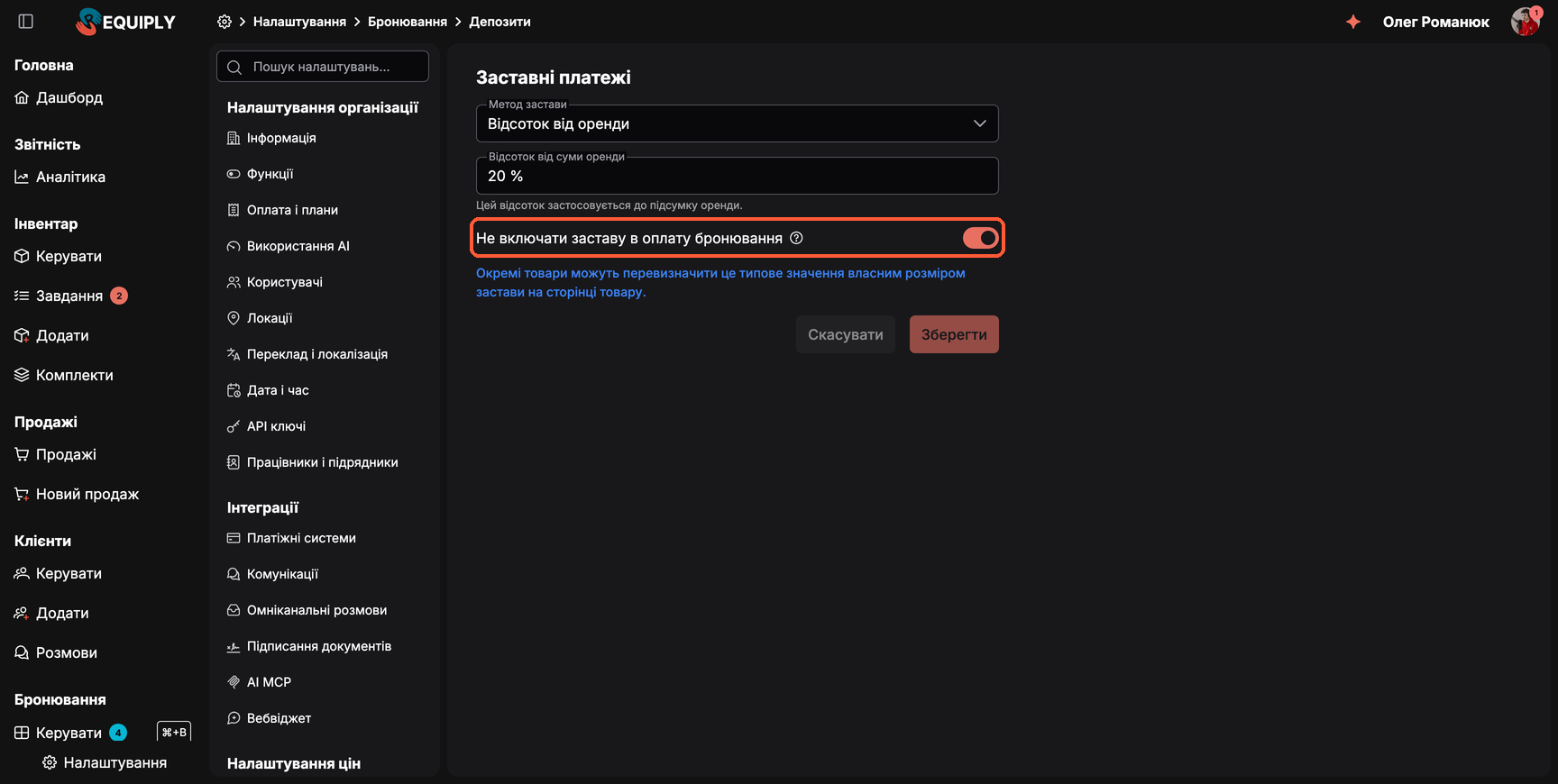Open 'Підписання документів' integration
The height and width of the screenshot is (784, 1558).
click(309, 646)
